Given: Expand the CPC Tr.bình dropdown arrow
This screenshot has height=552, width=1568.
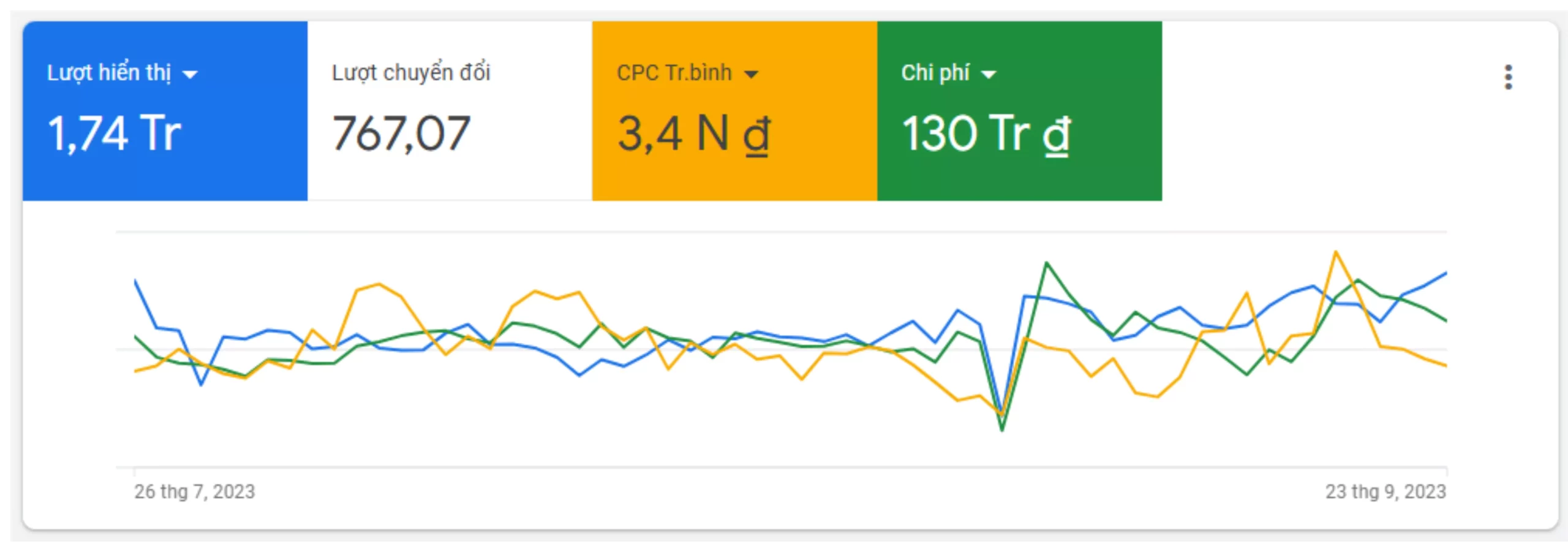Looking at the screenshot, I should 751,75.
